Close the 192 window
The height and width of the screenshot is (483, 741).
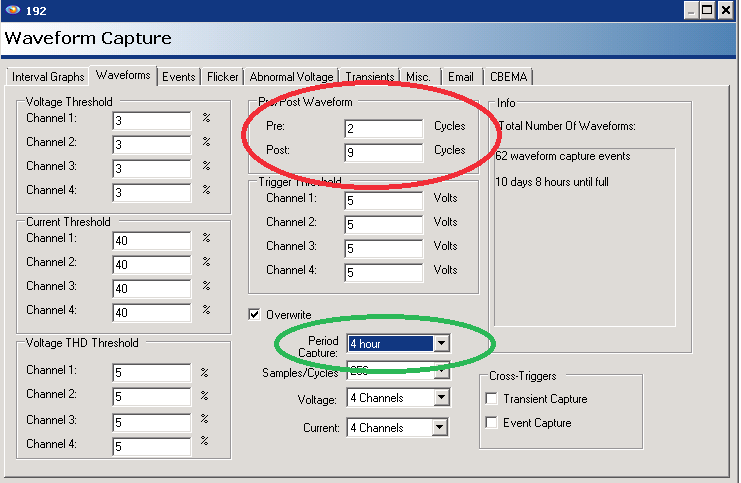click(725, 10)
